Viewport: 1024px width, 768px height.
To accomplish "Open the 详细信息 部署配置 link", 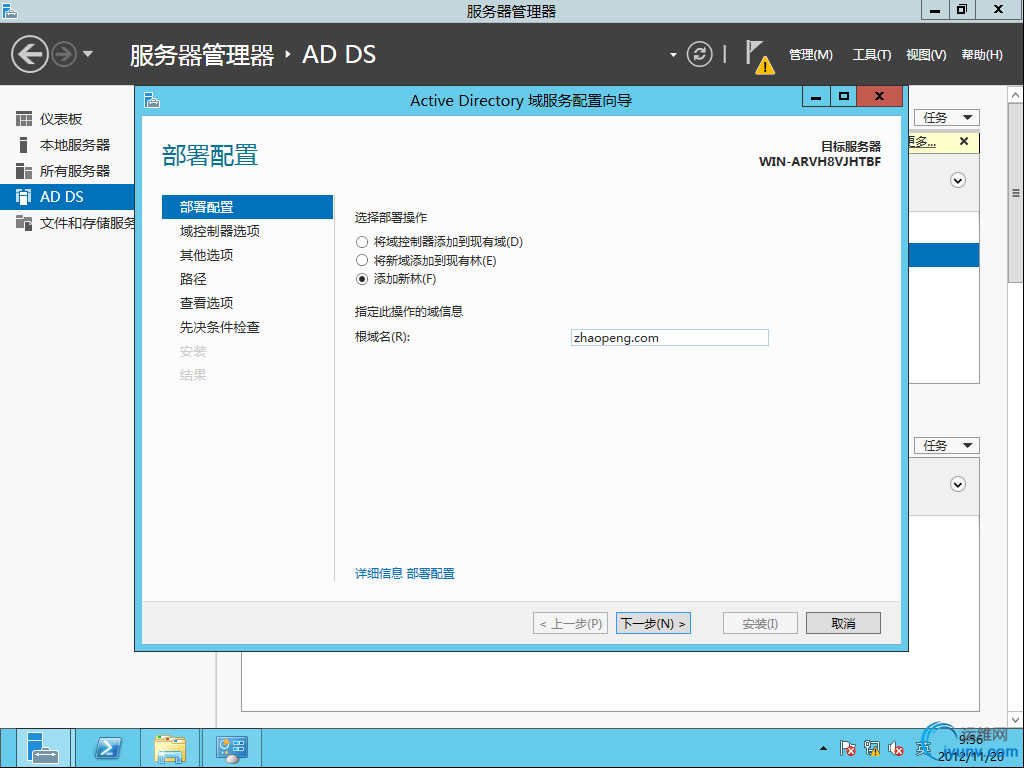I will [404, 573].
